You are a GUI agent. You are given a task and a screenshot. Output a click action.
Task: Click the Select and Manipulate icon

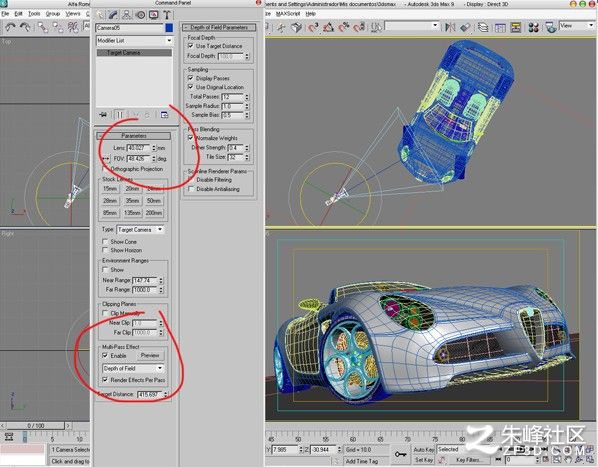281,27
